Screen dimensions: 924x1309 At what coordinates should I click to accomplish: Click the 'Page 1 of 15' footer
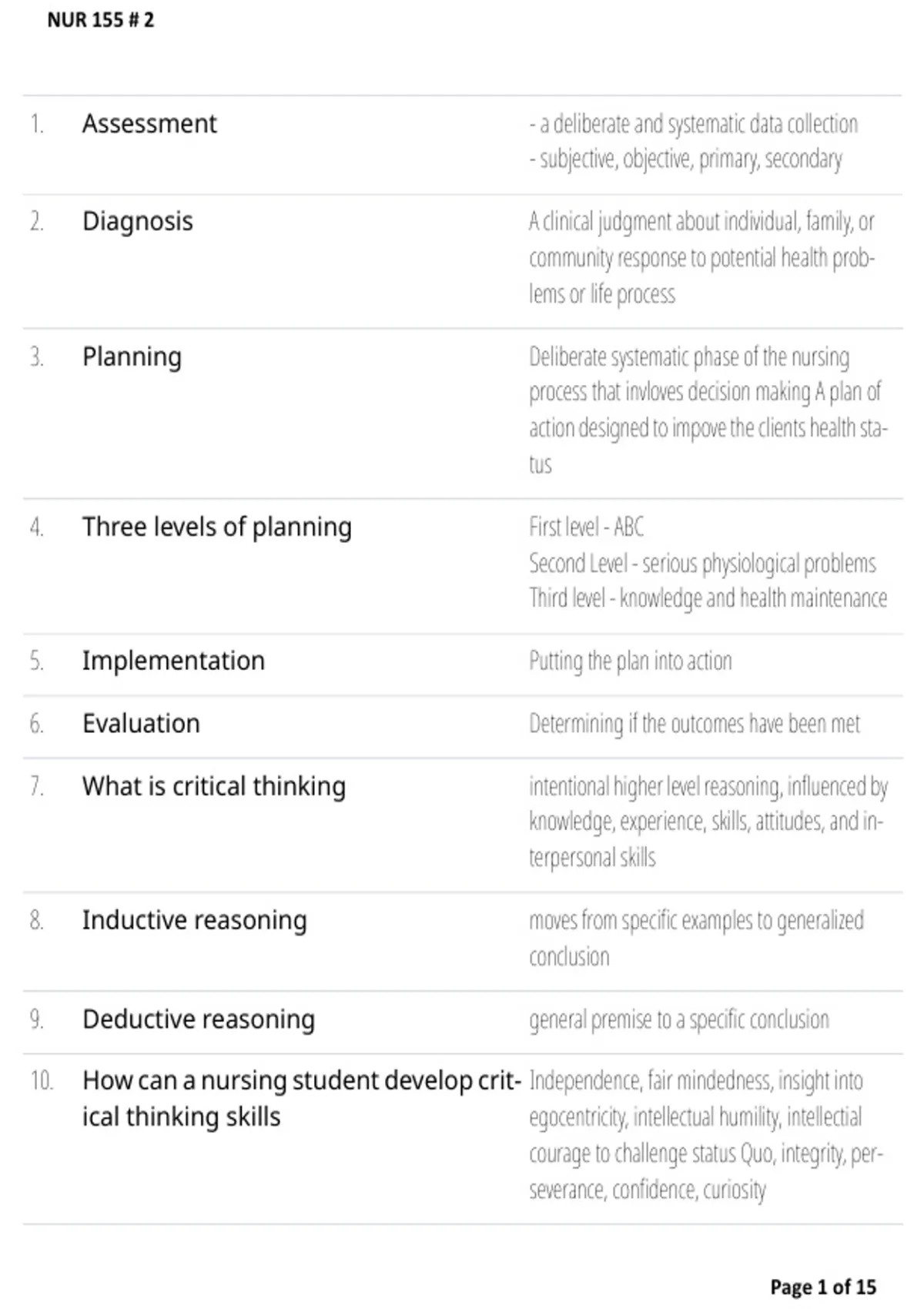(823, 1287)
